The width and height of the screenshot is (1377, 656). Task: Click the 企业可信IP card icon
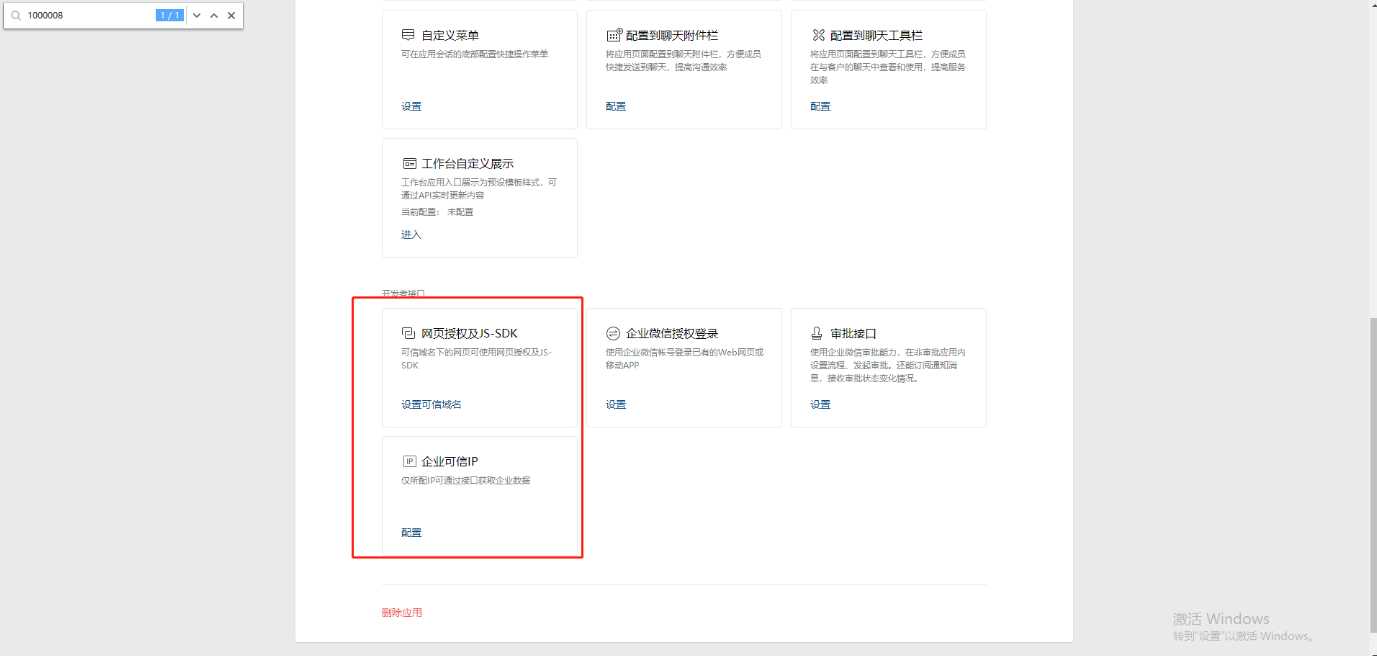click(x=409, y=461)
